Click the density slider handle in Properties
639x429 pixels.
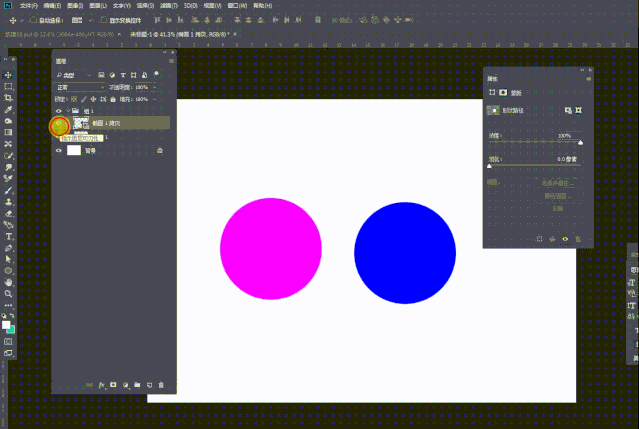580,142
